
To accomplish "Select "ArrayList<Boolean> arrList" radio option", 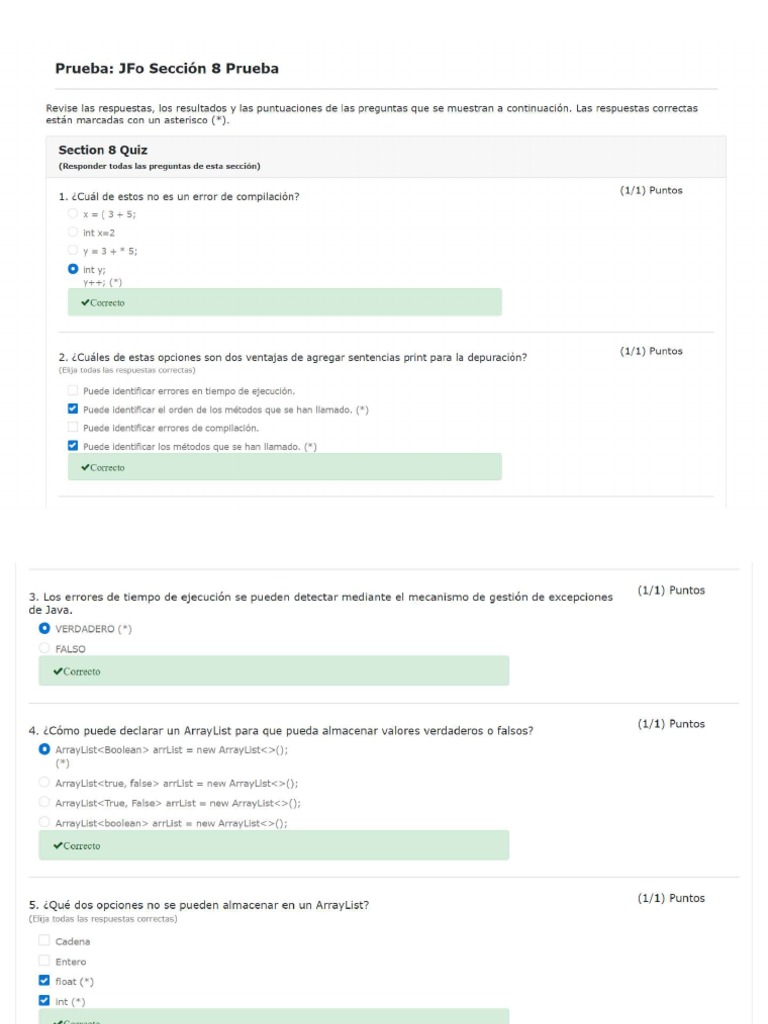I will click(x=44, y=749).
